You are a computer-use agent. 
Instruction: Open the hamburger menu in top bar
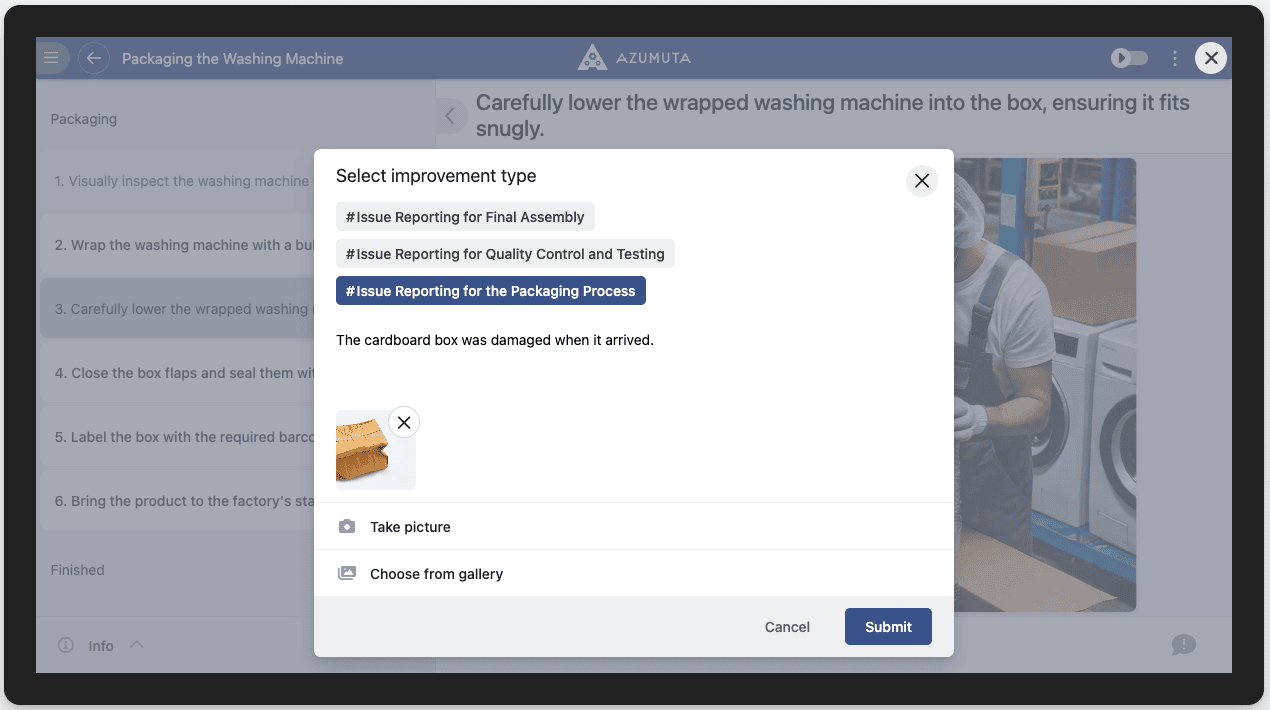51,58
